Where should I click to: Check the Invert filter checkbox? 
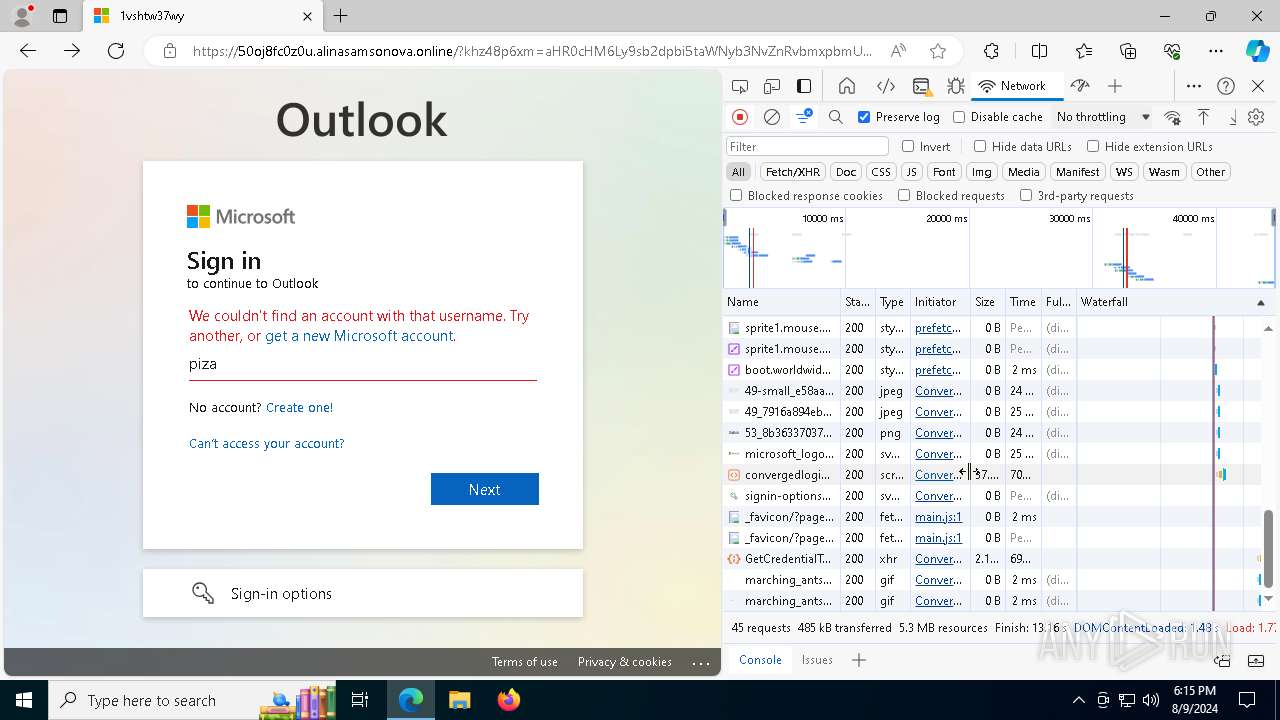tap(908, 146)
